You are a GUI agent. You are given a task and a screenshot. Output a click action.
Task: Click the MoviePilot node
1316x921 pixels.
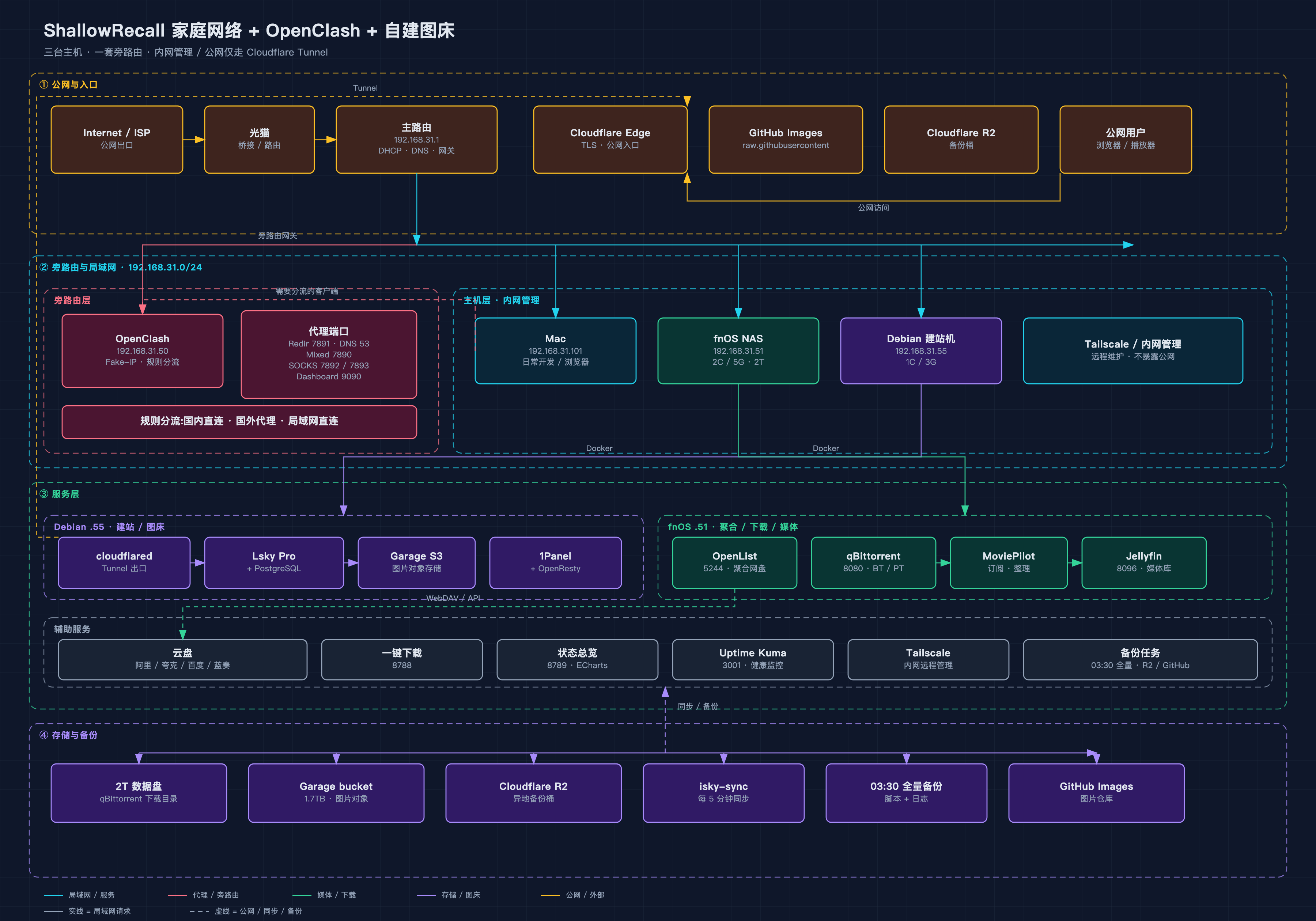click(x=1009, y=563)
